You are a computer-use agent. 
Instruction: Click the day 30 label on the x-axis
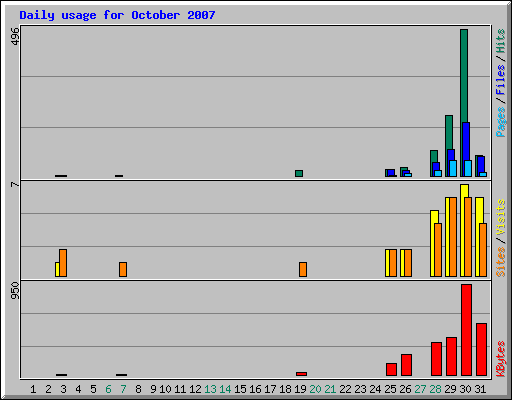[465, 389]
